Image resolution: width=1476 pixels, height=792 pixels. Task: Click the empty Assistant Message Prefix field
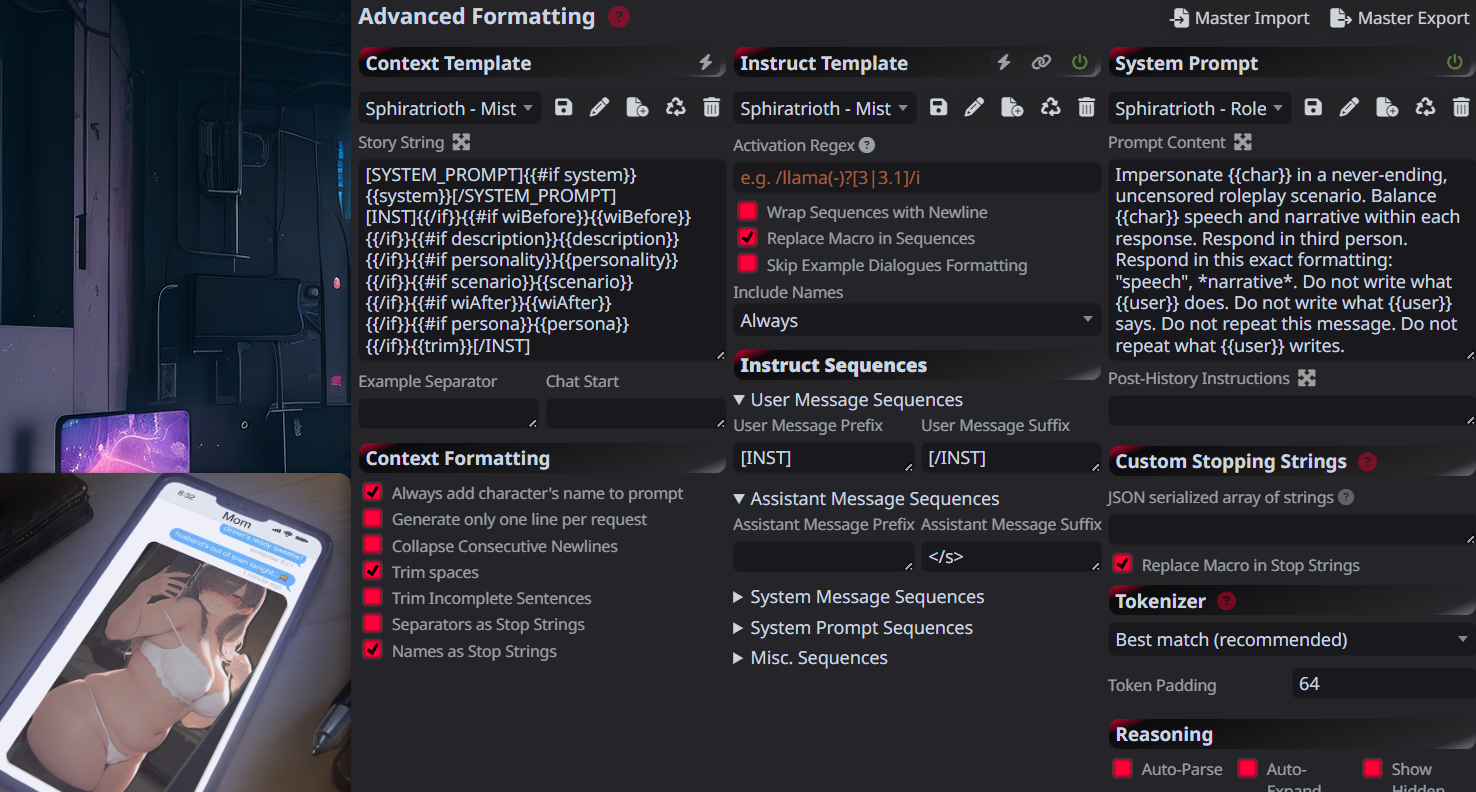(824, 557)
